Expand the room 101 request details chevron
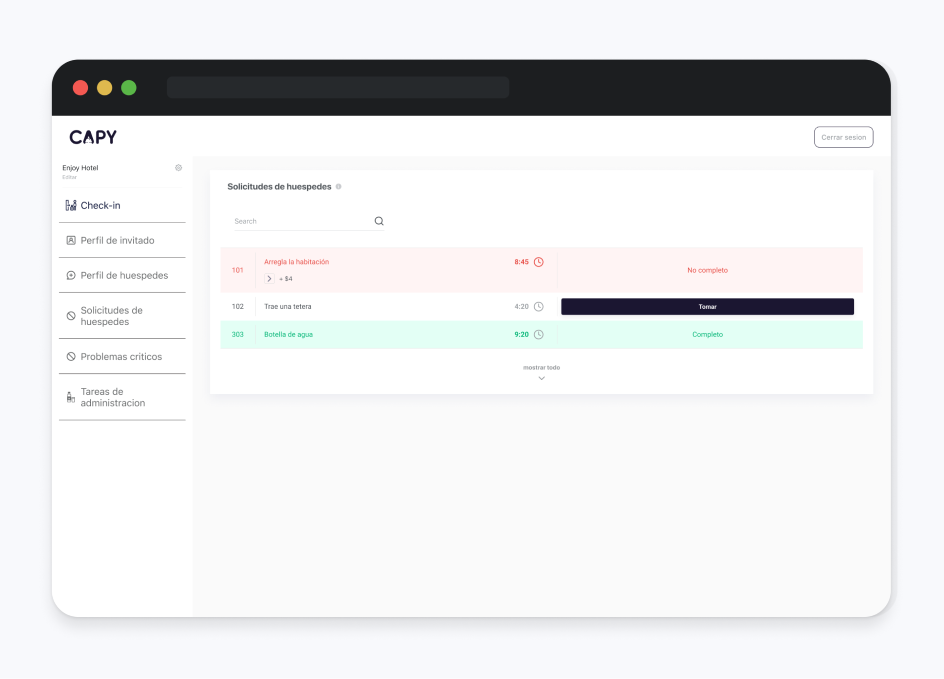Screen dimensions: 944x679 (x=269, y=279)
